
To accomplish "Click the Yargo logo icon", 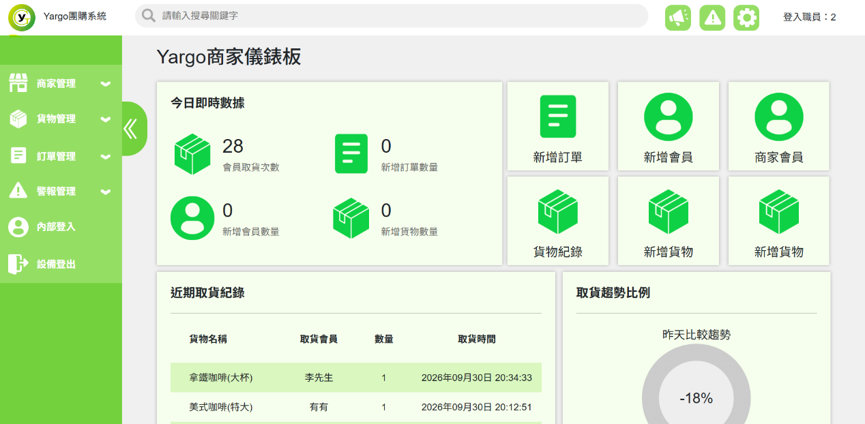I will point(22,18).
